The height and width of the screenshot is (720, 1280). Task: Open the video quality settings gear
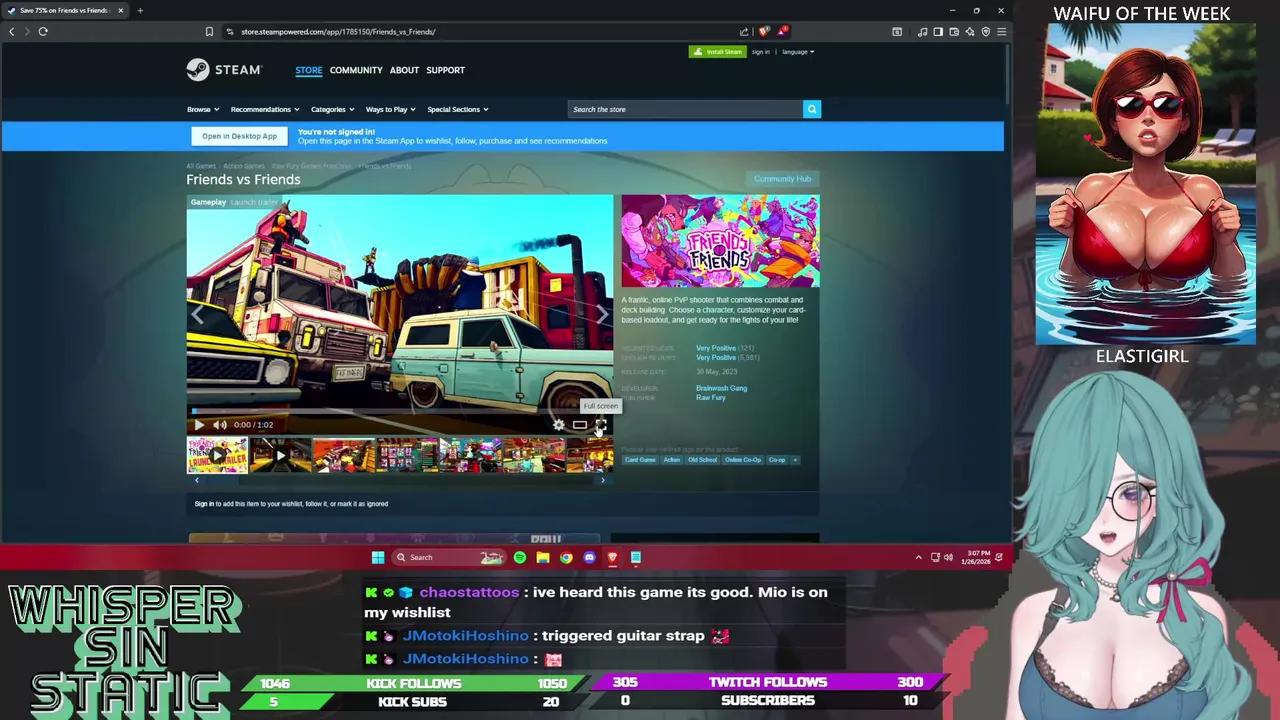point(558,425)
